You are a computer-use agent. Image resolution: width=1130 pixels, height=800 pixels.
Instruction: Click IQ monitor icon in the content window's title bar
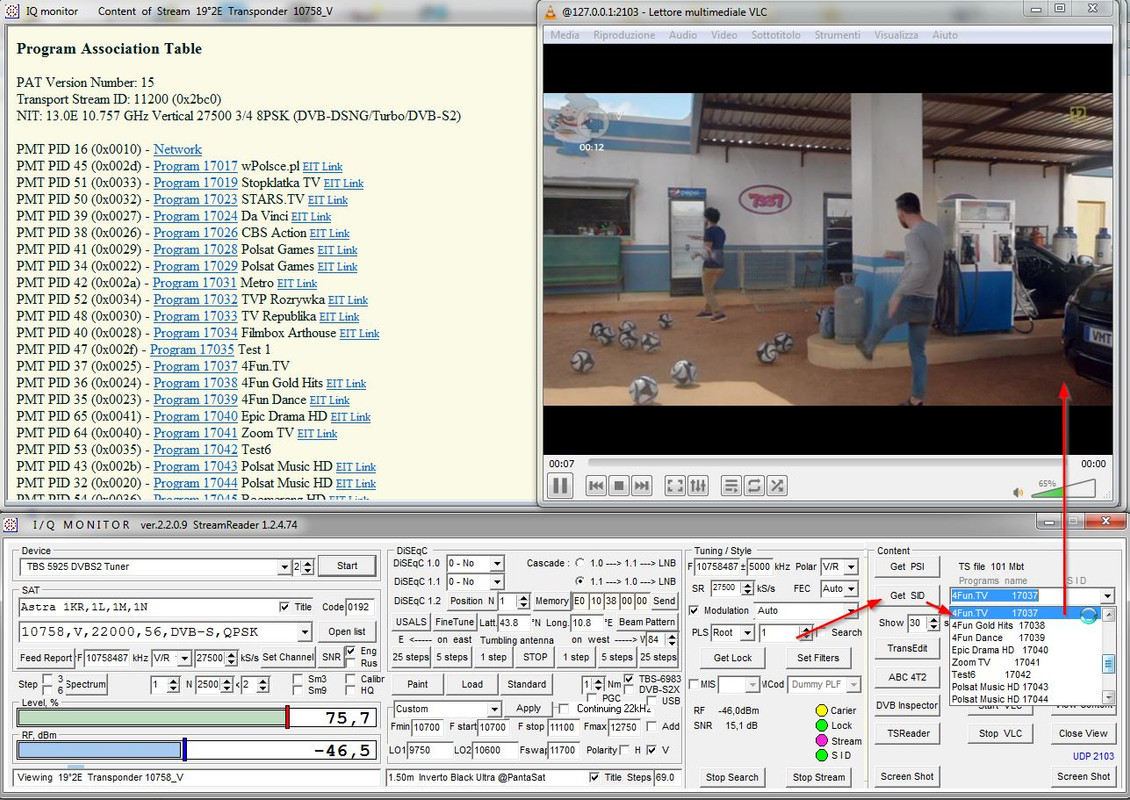click(x=12, y=11)
